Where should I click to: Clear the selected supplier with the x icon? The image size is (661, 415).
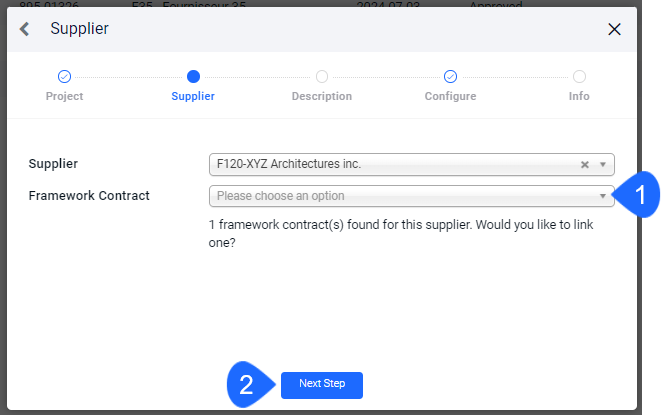tap(585, 164)
